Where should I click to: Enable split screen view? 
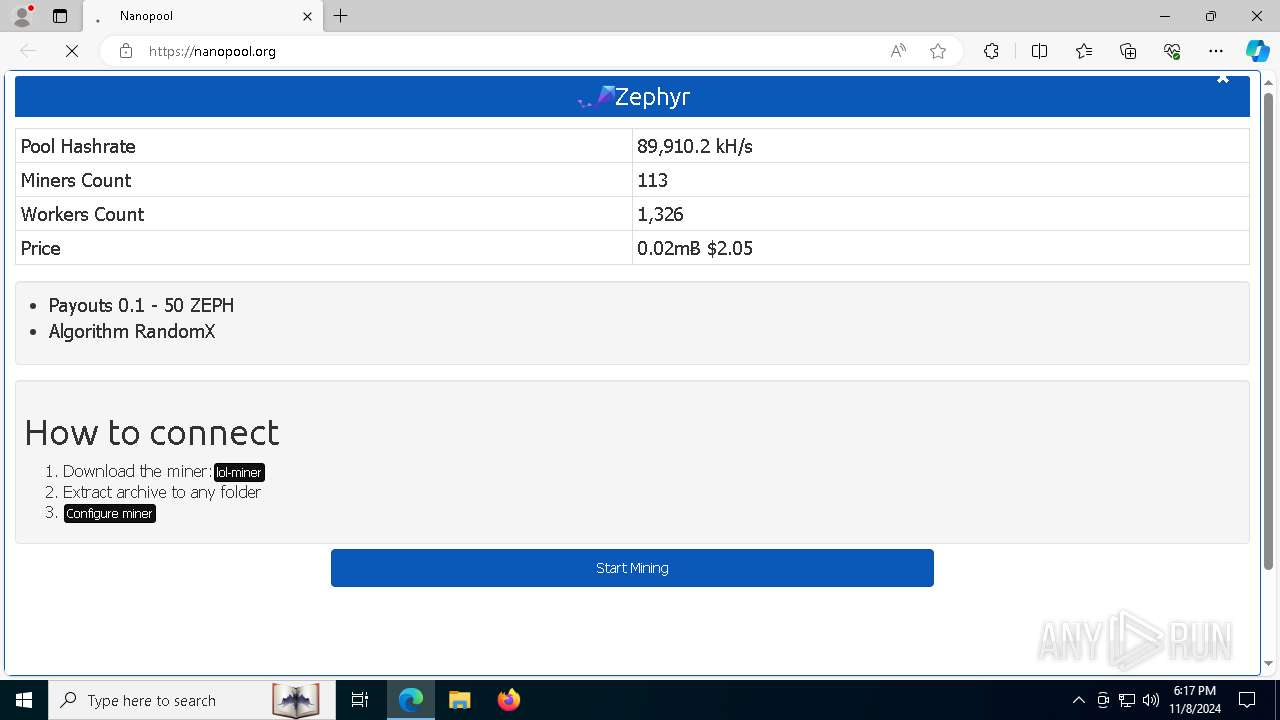1039,51
